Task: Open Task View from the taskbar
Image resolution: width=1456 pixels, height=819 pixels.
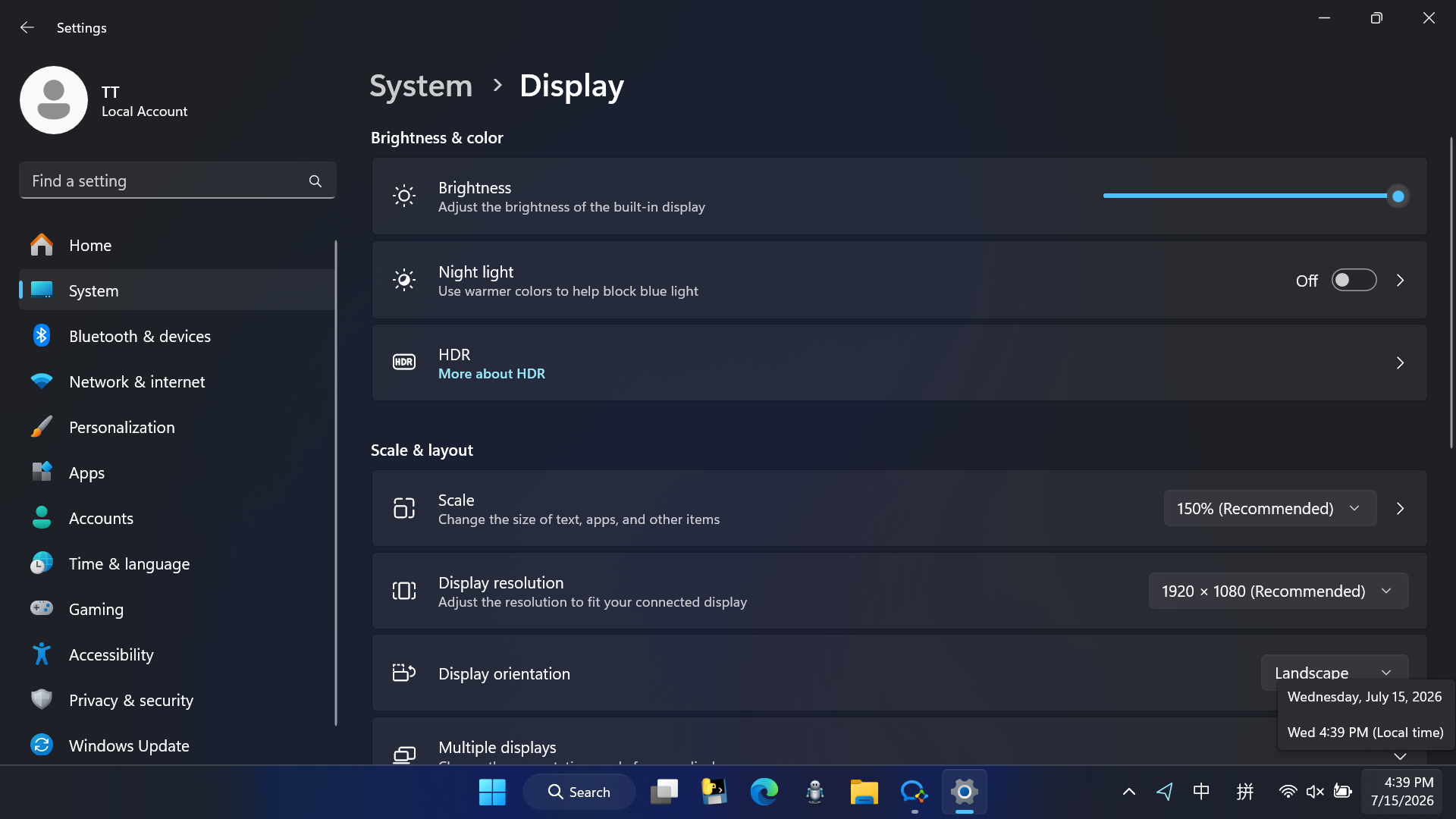Action: tap(664, 792)
